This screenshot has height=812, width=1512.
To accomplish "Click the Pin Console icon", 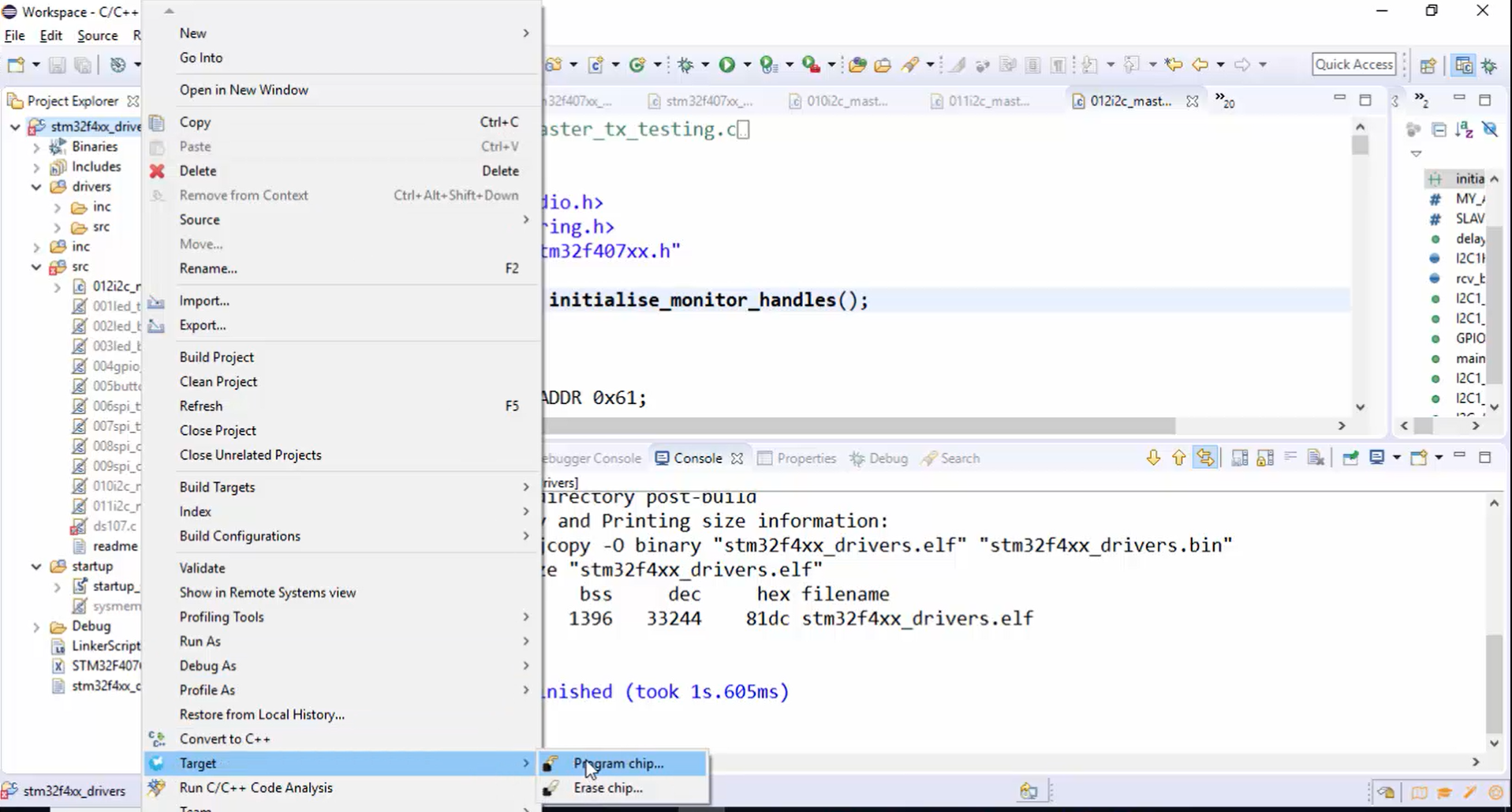I will coord(1350,458).
